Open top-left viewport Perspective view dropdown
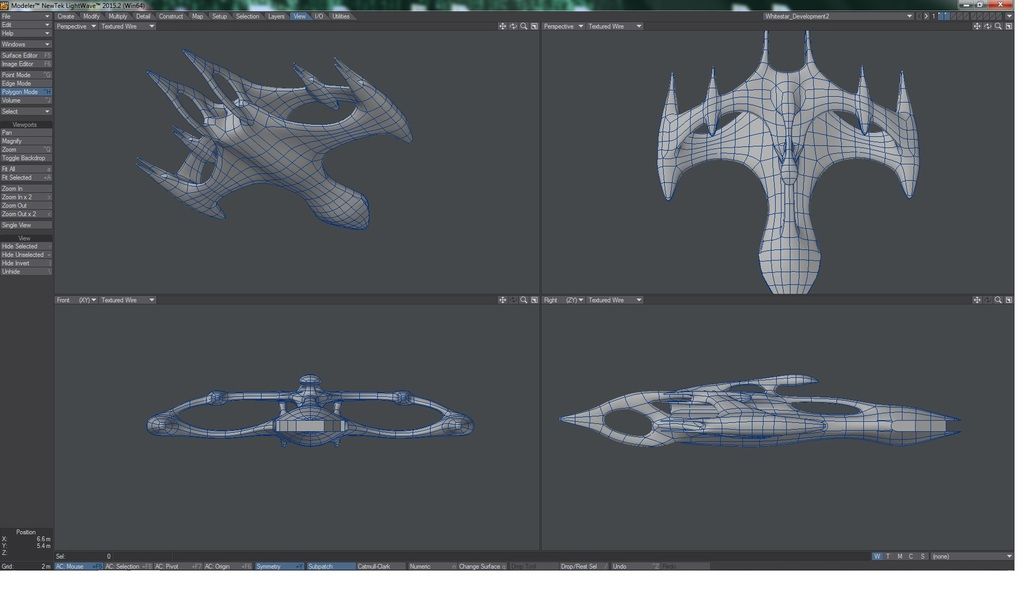This screenshot has height=594, width=1024. (76, 26)
